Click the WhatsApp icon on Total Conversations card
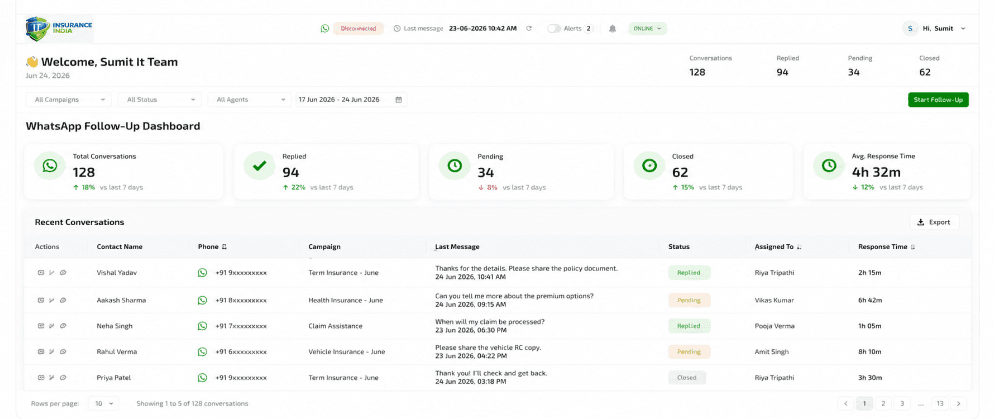The width and height of the screenshot is (994, 419). 50,165
